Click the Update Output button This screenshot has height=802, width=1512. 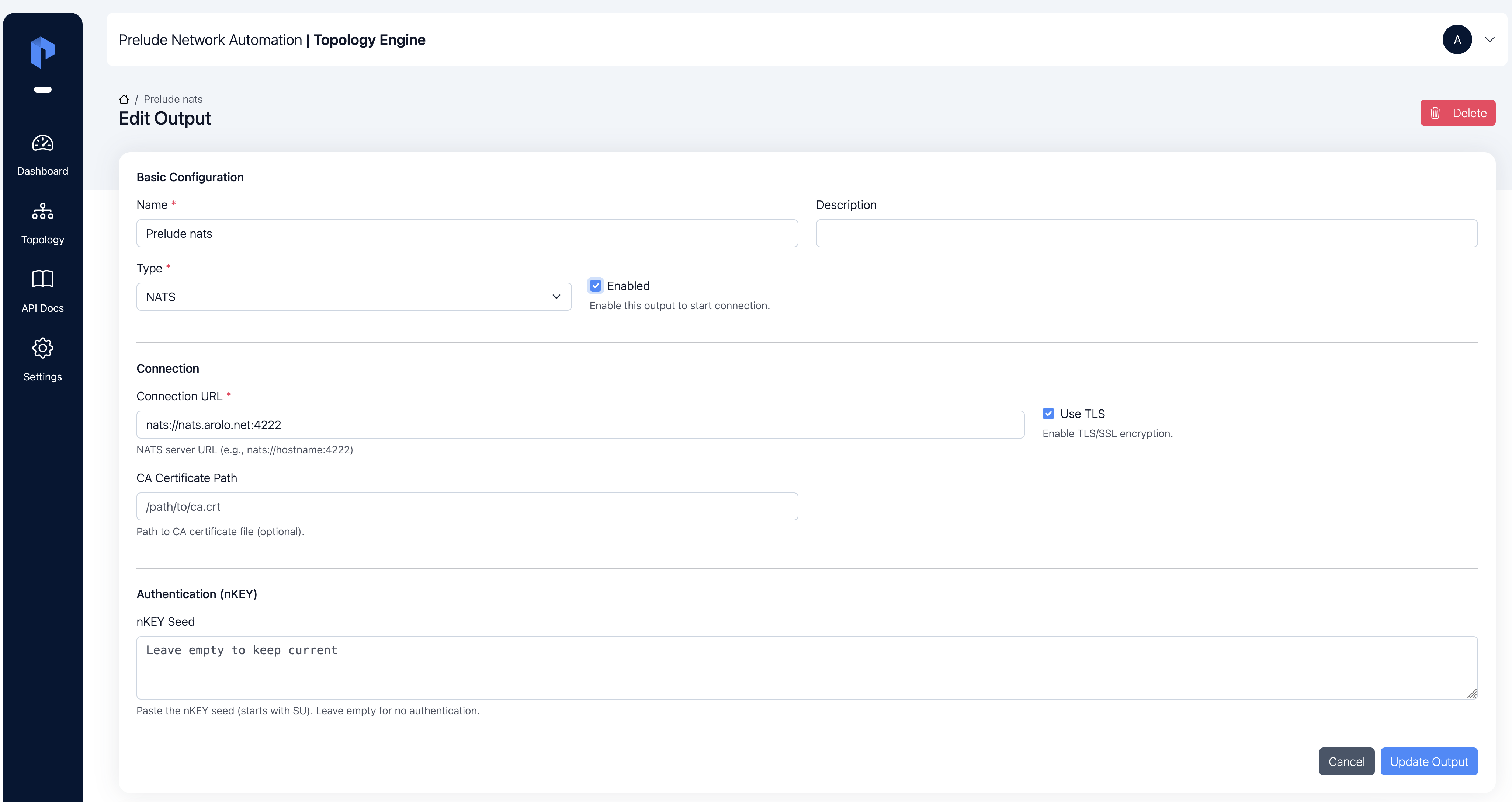(1429, 761)
